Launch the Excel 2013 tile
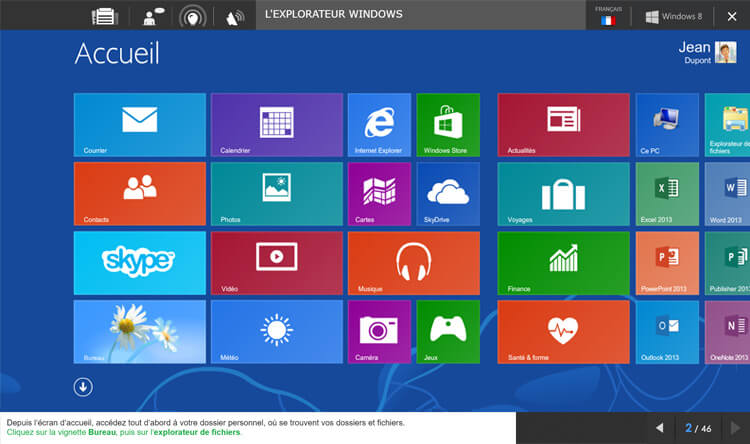 667,194
